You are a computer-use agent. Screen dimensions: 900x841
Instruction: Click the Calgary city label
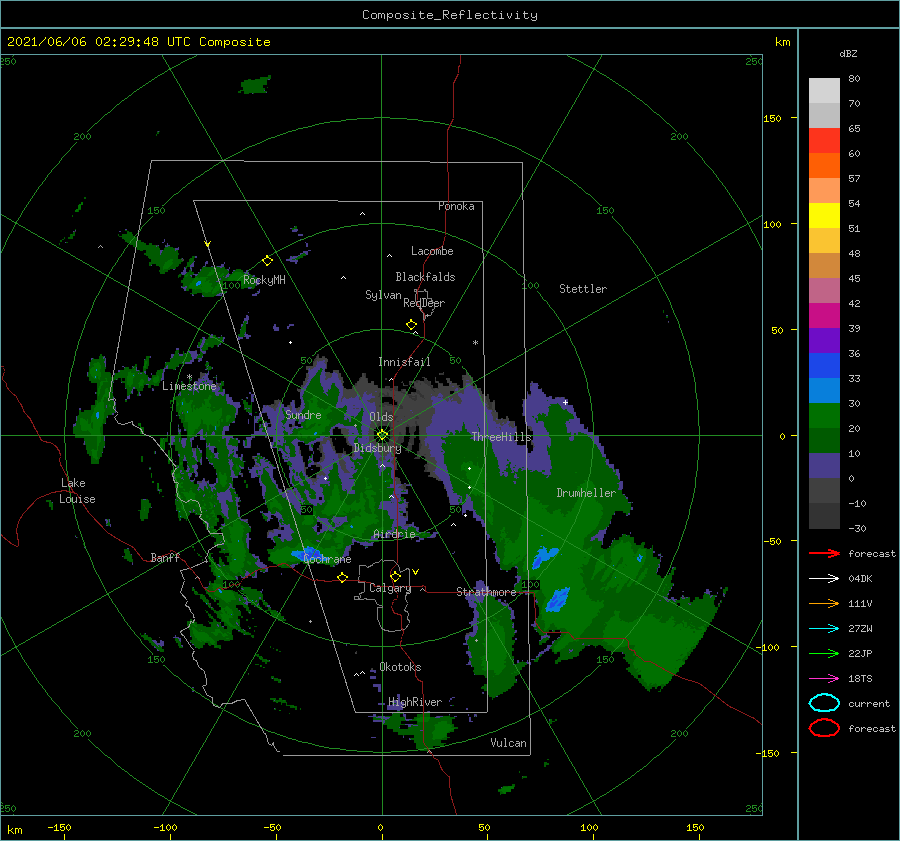point(390,588)
